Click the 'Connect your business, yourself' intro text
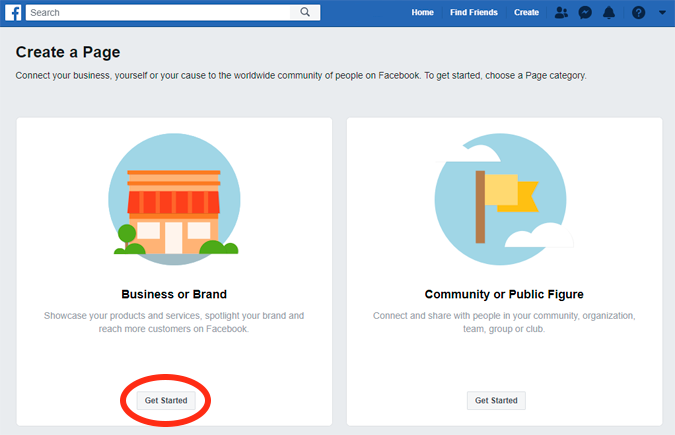The height and width of the screenshot is (435, 675). (x=301, y=75)
